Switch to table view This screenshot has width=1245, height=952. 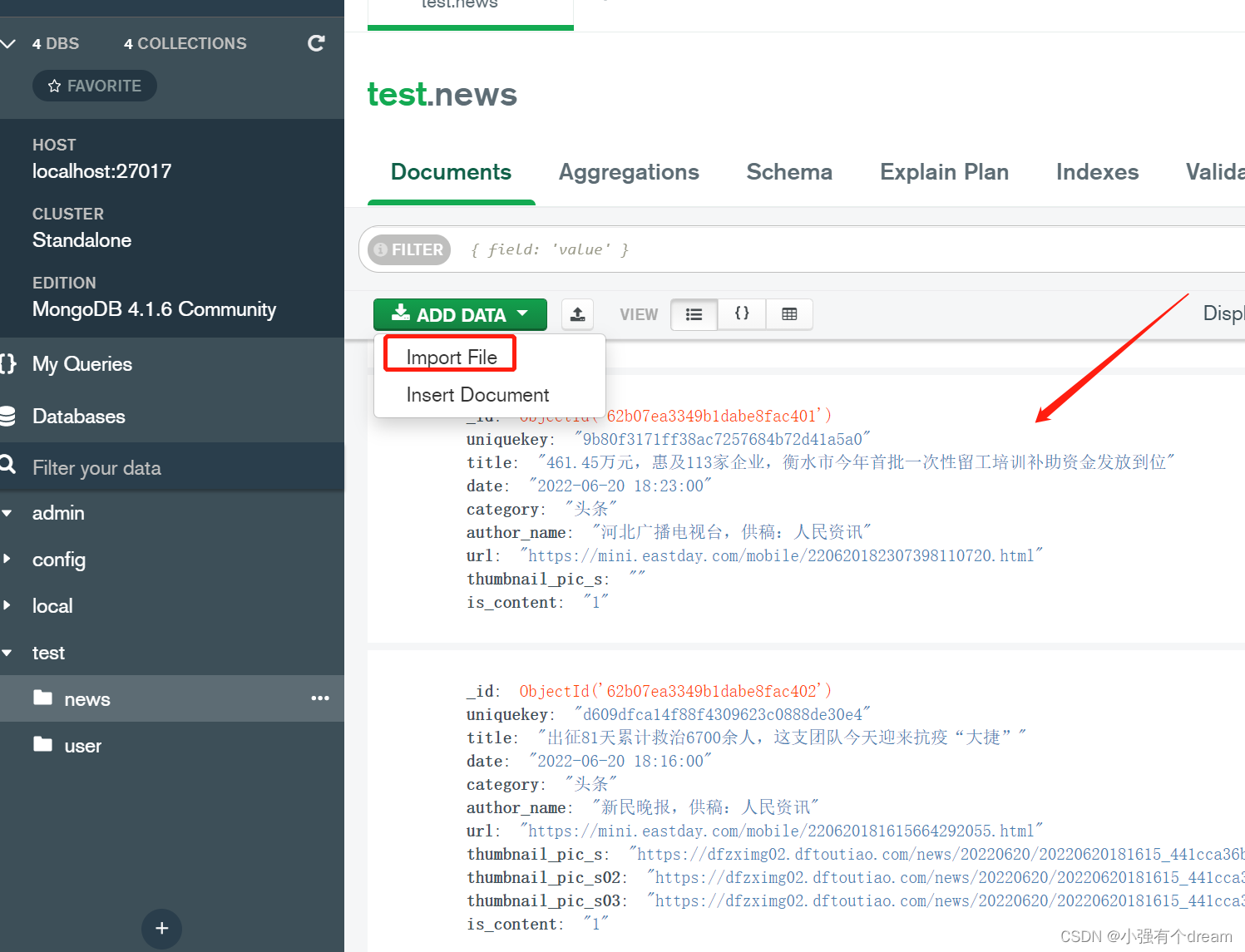point(789,314)
